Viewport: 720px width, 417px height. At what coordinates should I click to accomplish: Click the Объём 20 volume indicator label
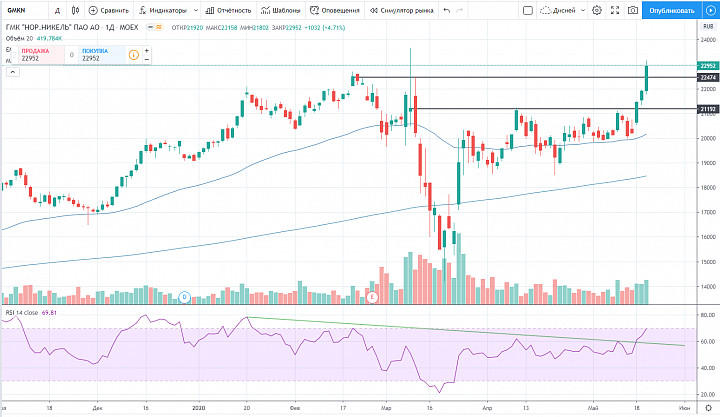(19, 39)
